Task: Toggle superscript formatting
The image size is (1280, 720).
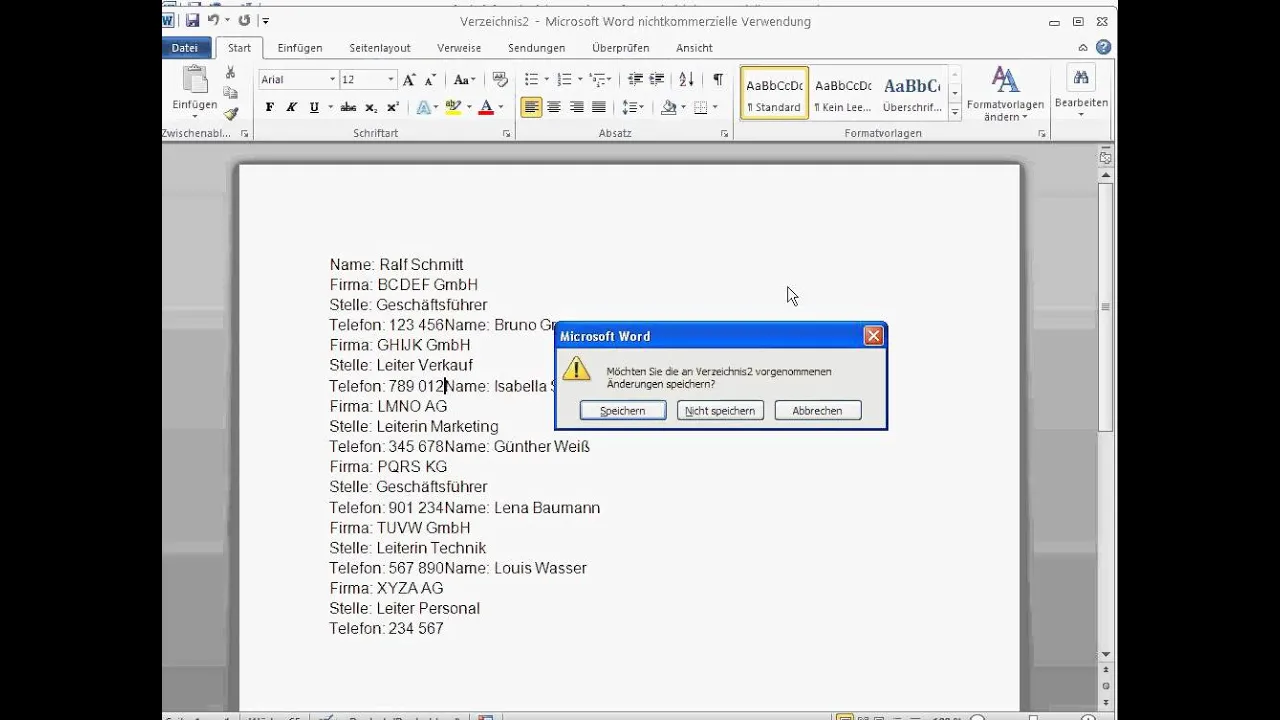Action: (392, 107)
